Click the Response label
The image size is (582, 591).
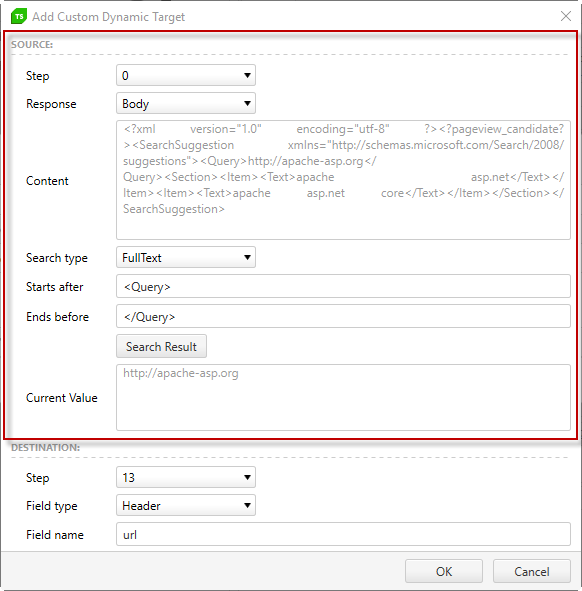(51, 104)
